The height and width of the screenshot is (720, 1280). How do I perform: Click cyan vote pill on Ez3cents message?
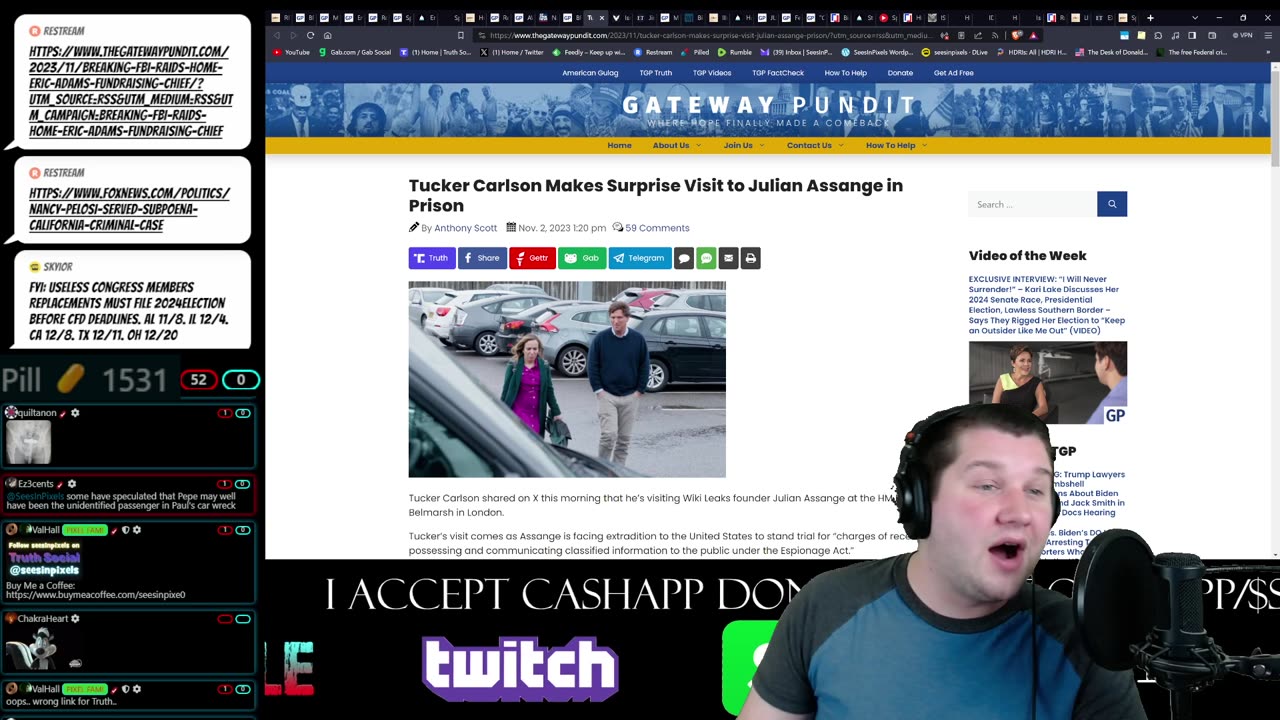[x=242, y=484]
